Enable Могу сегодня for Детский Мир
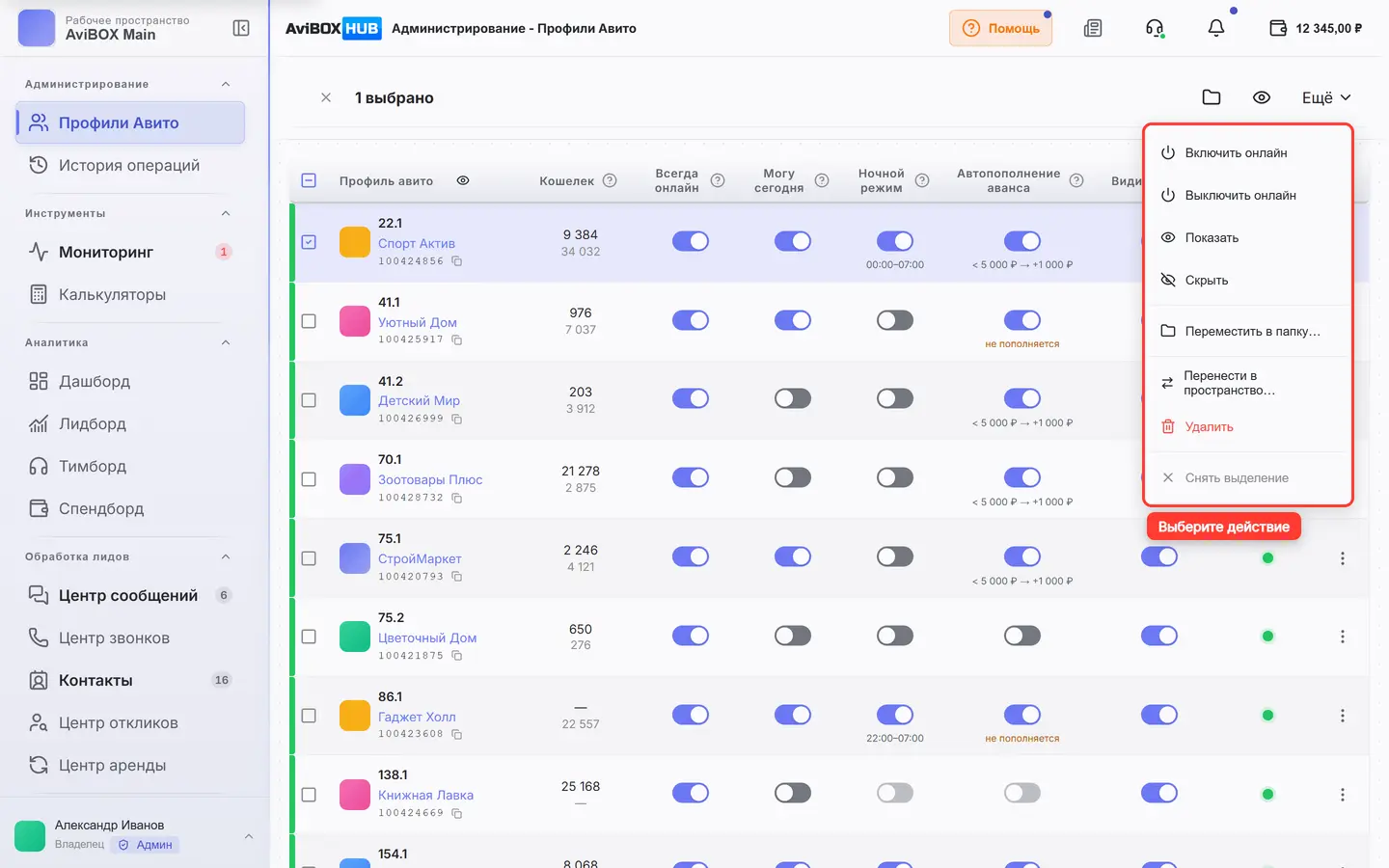The width and height of the screenshot is (1389, 868). (x=793, y=398)
